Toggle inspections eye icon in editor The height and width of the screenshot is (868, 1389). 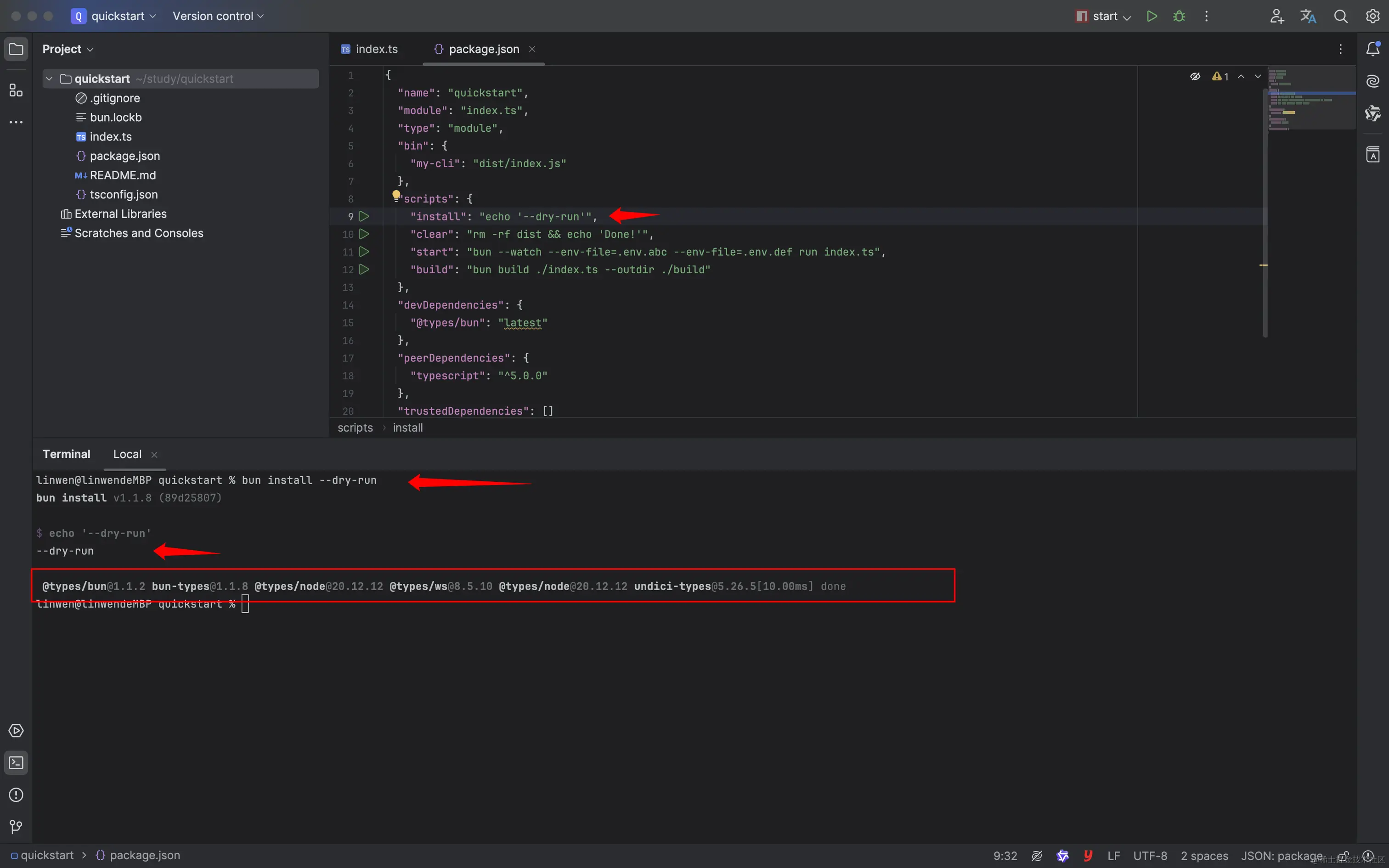pos(1196,76)
